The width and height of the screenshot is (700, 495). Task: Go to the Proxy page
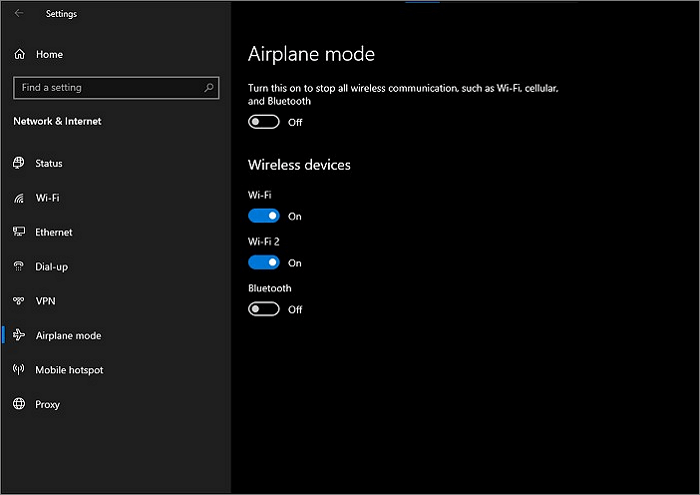coord(47,404)
